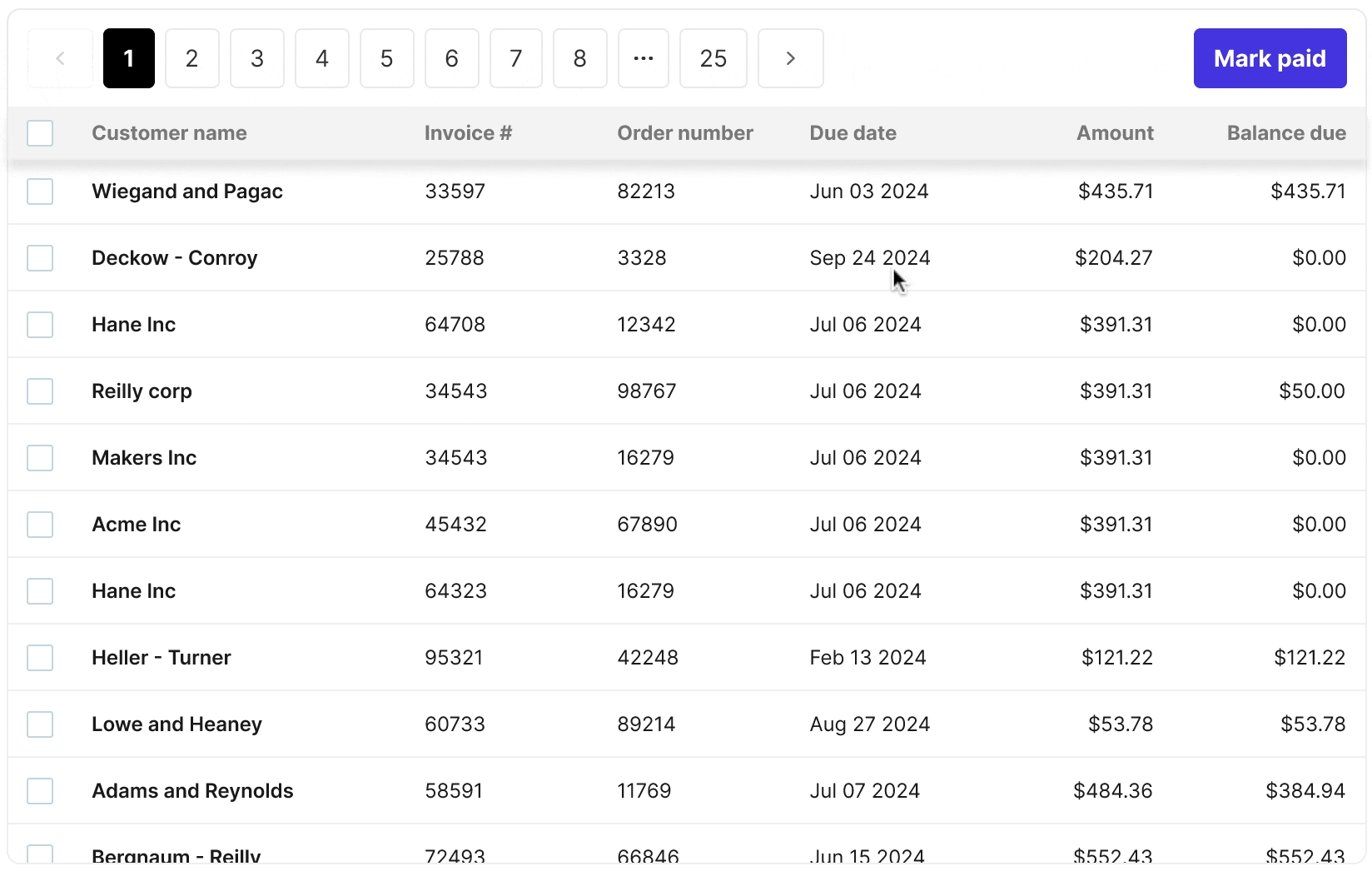Select the Wiegand and Pagac row checkbox
This screenshot has width=1372, height=896.
[x=40, y=192]
